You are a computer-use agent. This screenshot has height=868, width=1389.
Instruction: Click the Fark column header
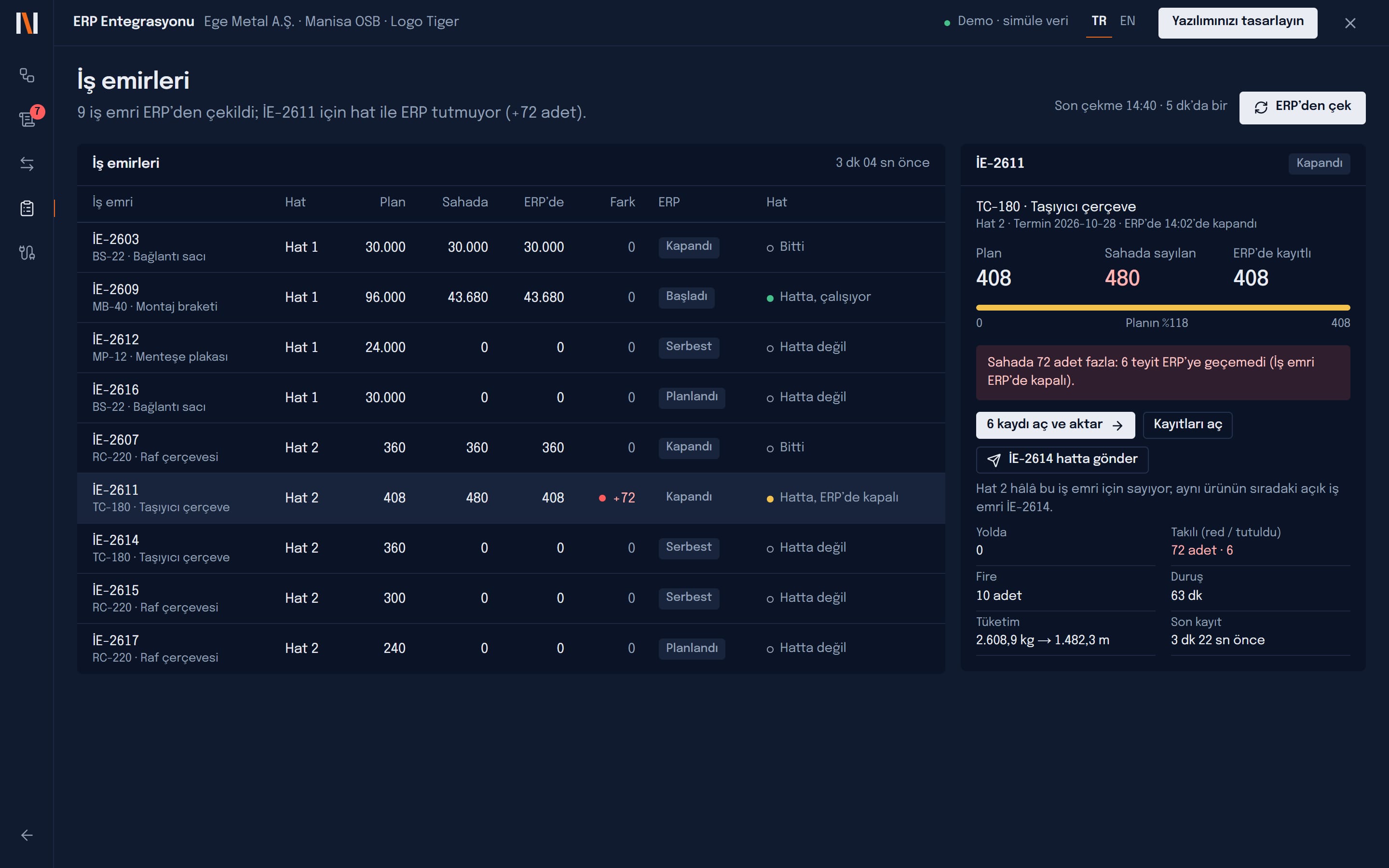pos(622,202)
